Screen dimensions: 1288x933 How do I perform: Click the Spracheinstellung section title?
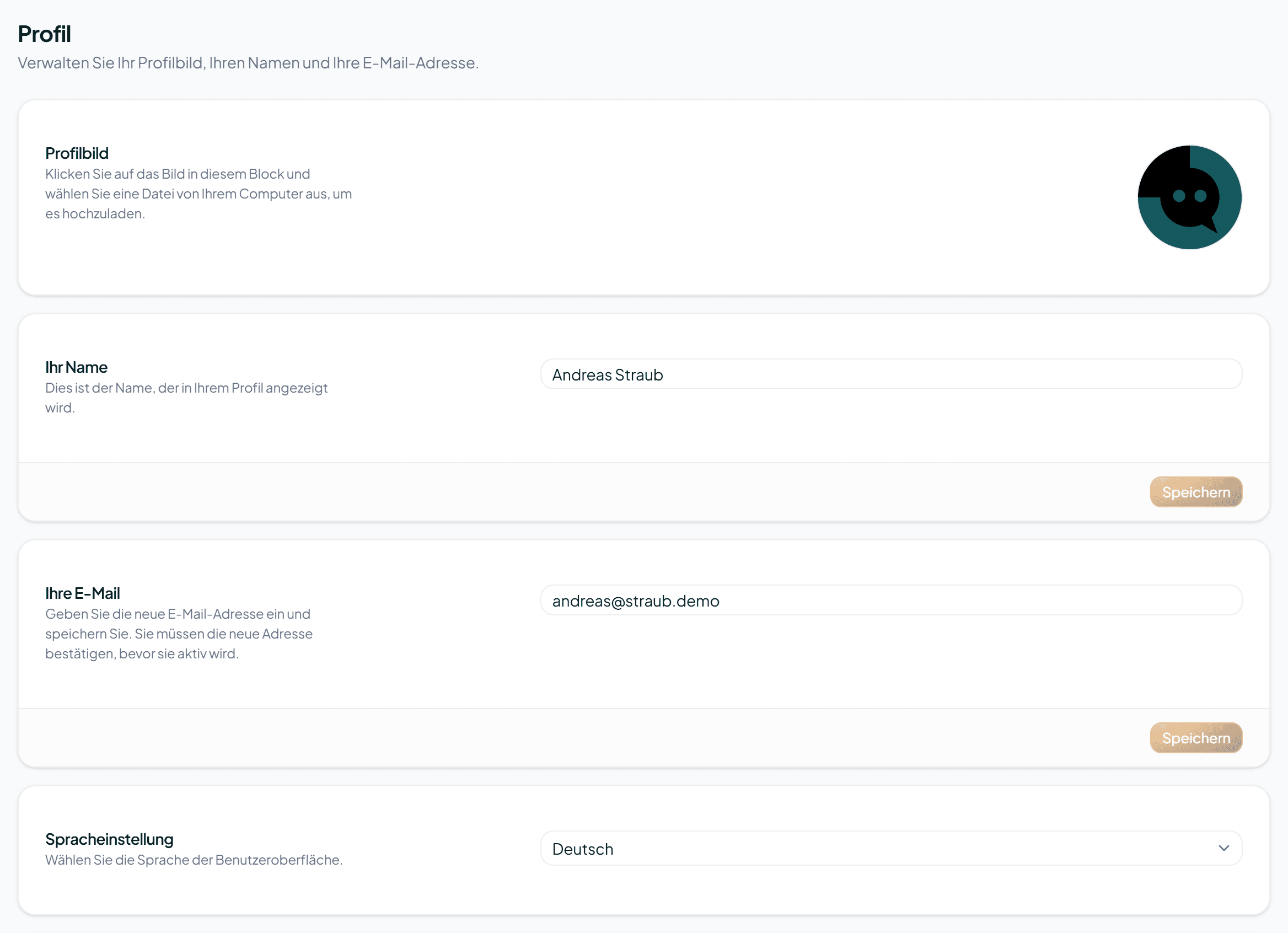pyautogui.click(x=109, y=839)
